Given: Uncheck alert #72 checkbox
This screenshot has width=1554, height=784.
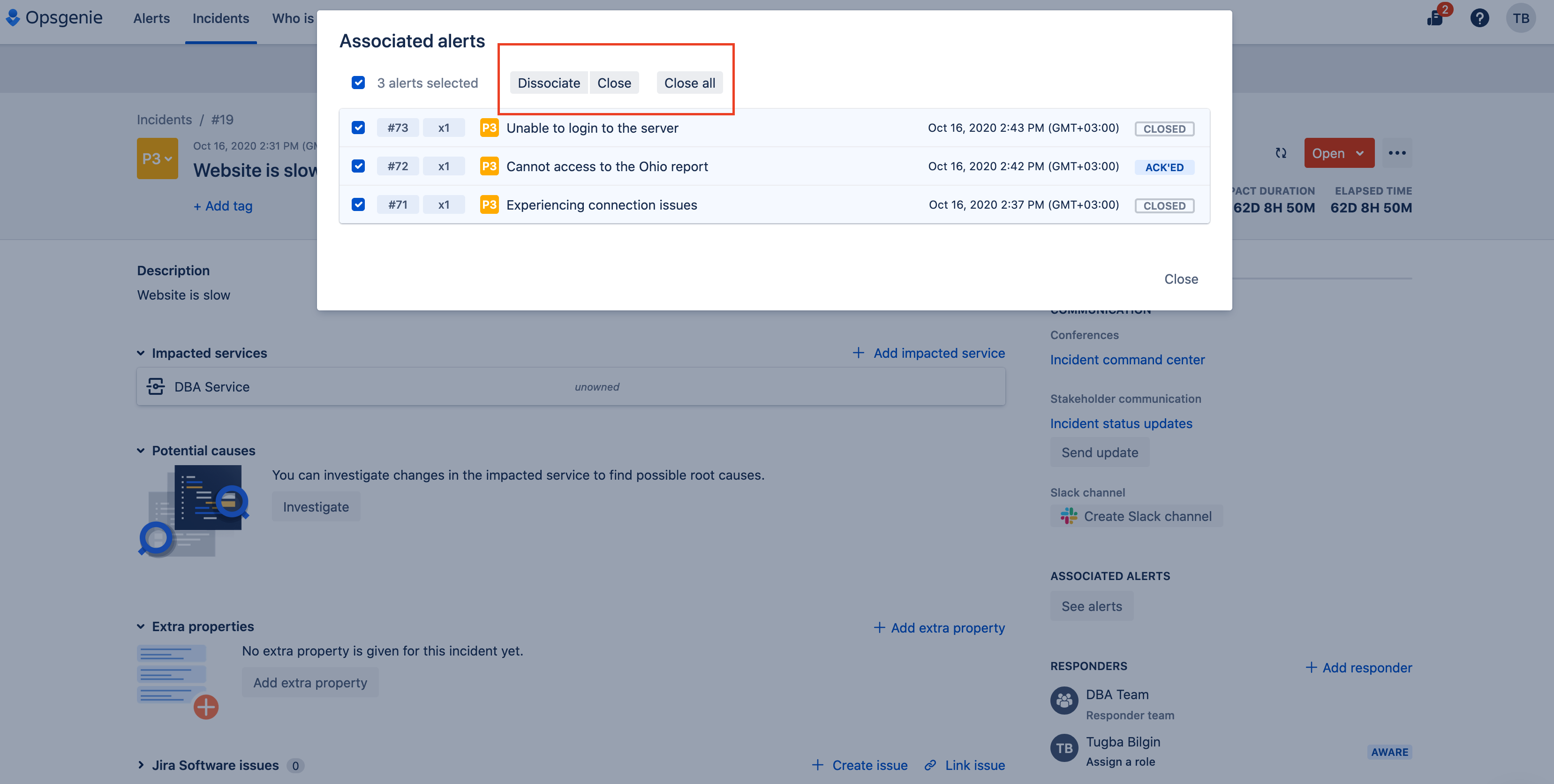Looking at the screenshot, I should pyautogui.click(x=358, y=166).
